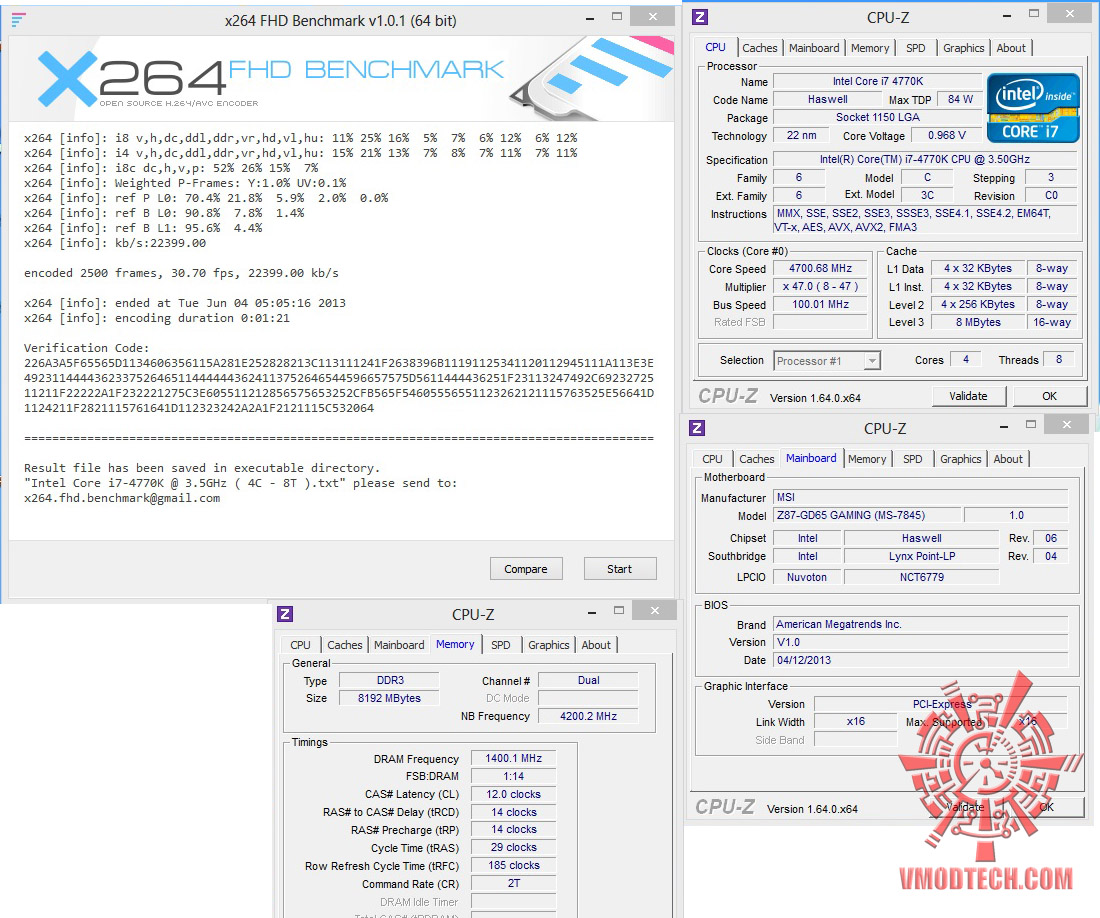Image resolution: width=1100 pixels, height=918 pixels.
Task: Open SPD tab in the Memory CPU-Z window
Action: coord(501,644)
